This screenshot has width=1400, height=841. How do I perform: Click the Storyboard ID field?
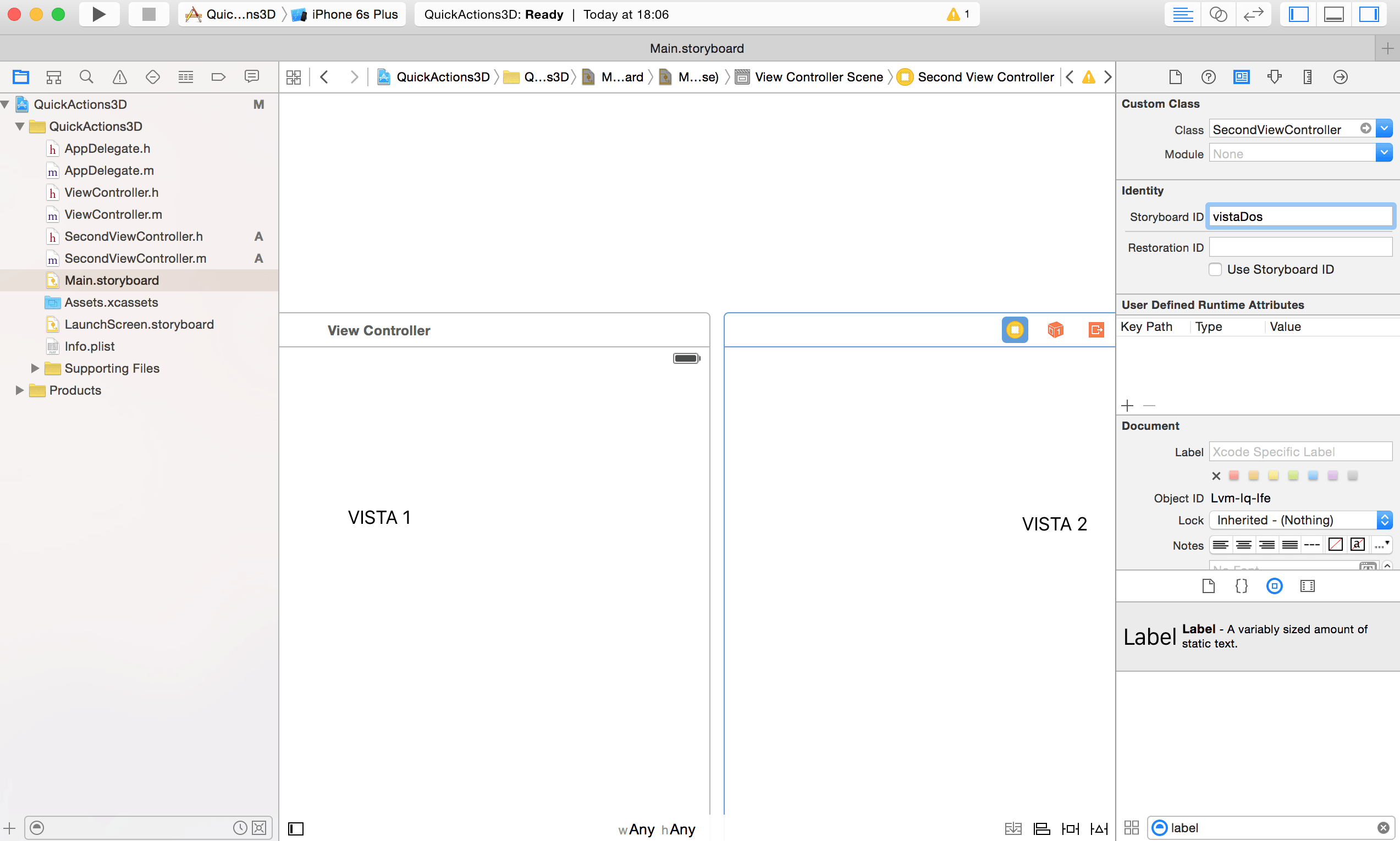(x=1301, y=217)
